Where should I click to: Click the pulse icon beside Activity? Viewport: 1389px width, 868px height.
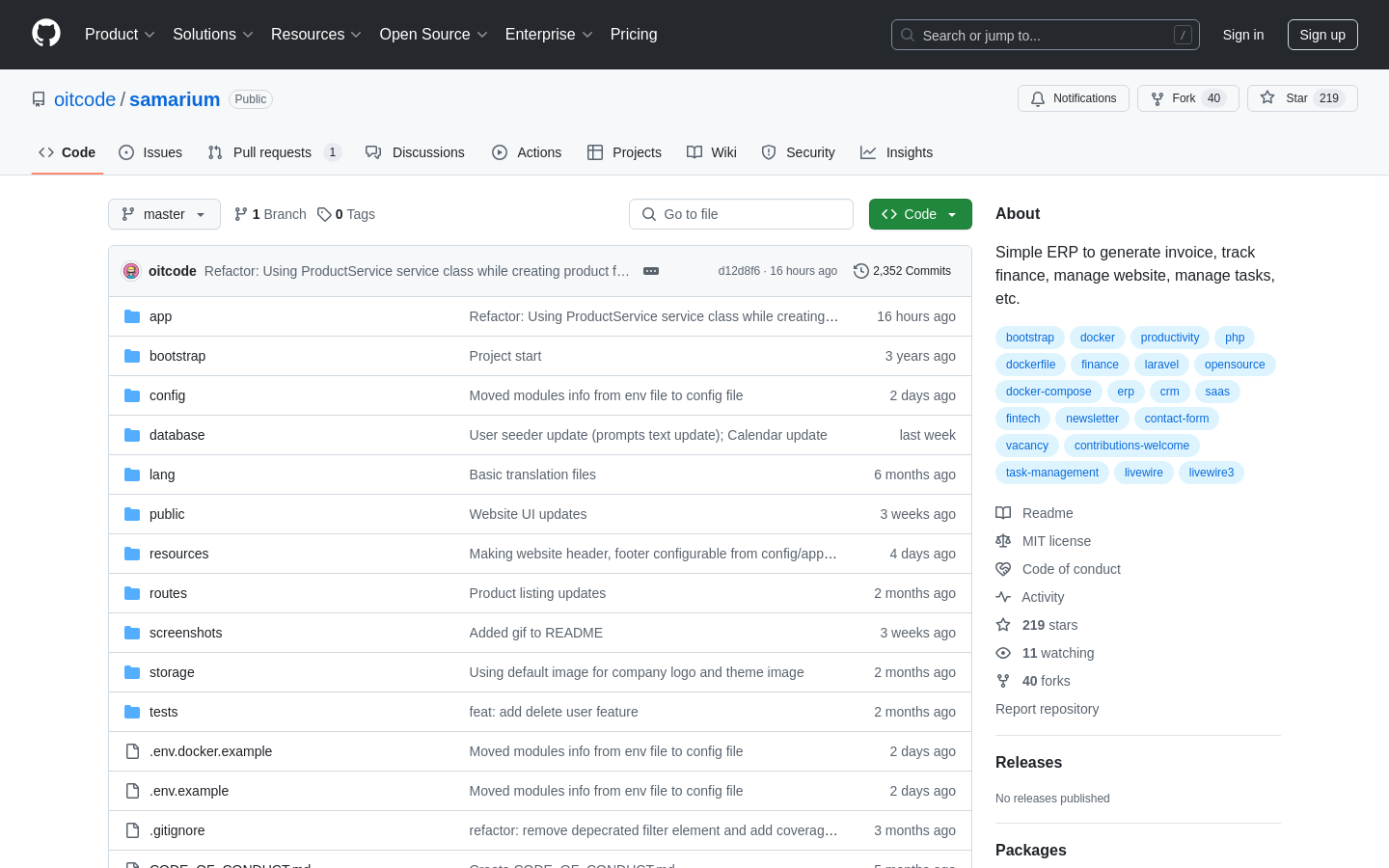(1003, 597)
